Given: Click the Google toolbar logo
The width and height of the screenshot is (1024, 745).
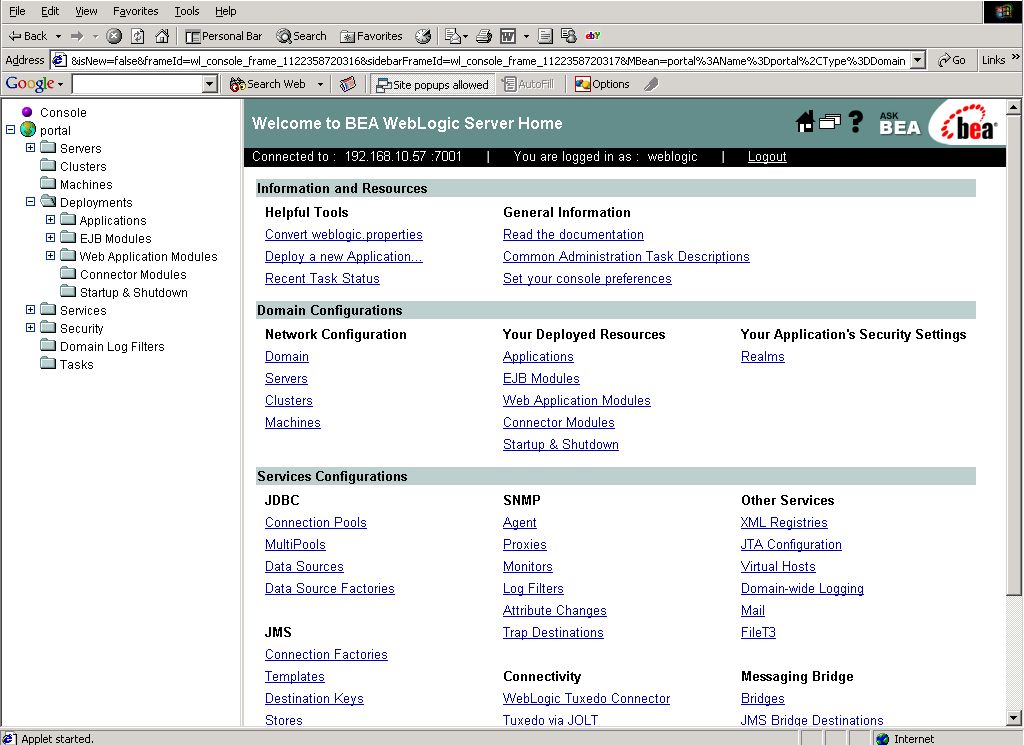Looking at the screenshot, I should click(29, 84).
